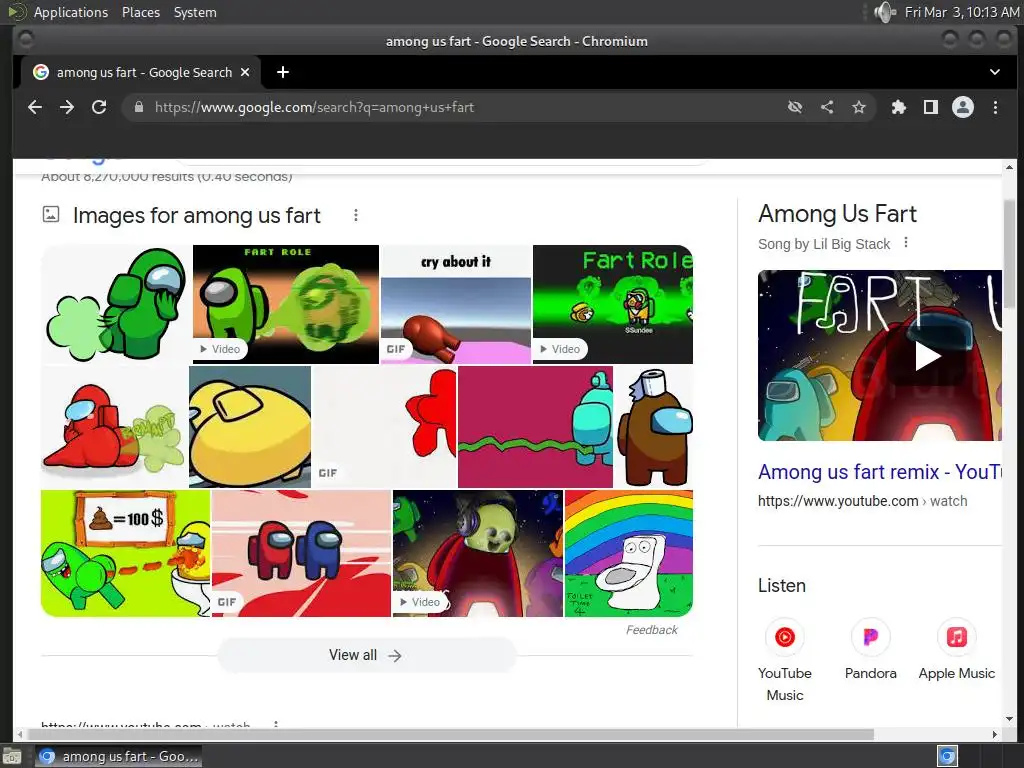
Task: Click the clock showing Fri Mar 3
Action: click(x=961, y=12)
